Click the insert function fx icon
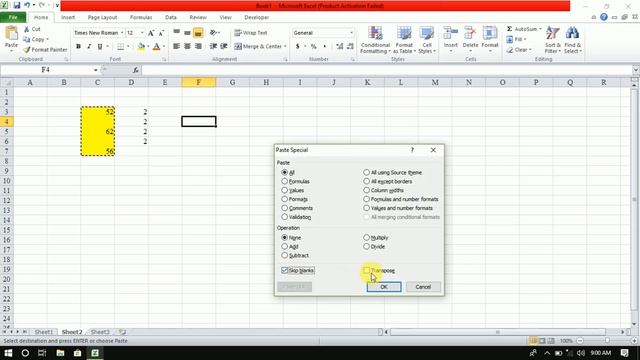640x360 pixels. coord(136,70)
